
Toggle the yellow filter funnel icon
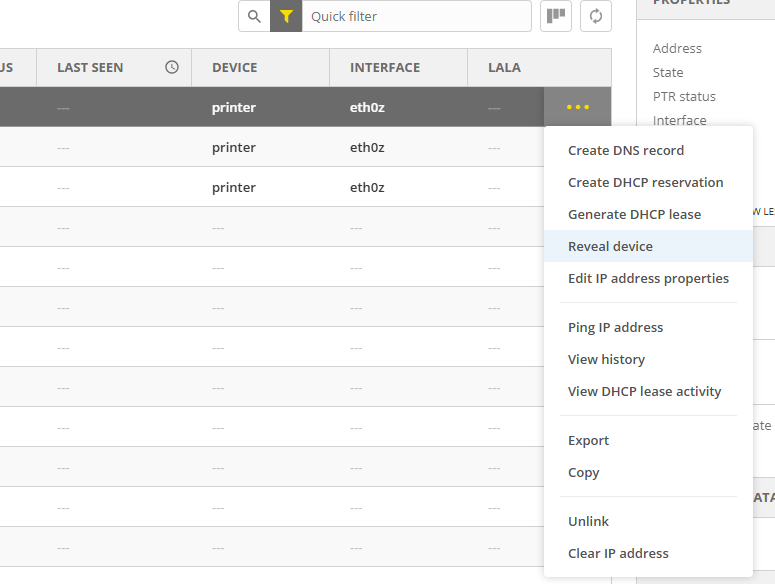point(286,16)
